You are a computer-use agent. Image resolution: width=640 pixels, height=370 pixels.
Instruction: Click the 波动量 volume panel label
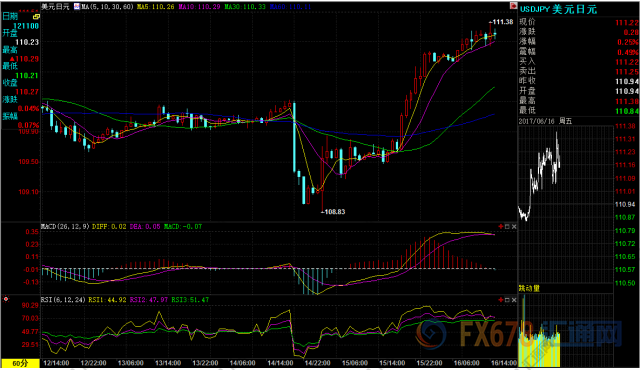[x=529, y=288]
